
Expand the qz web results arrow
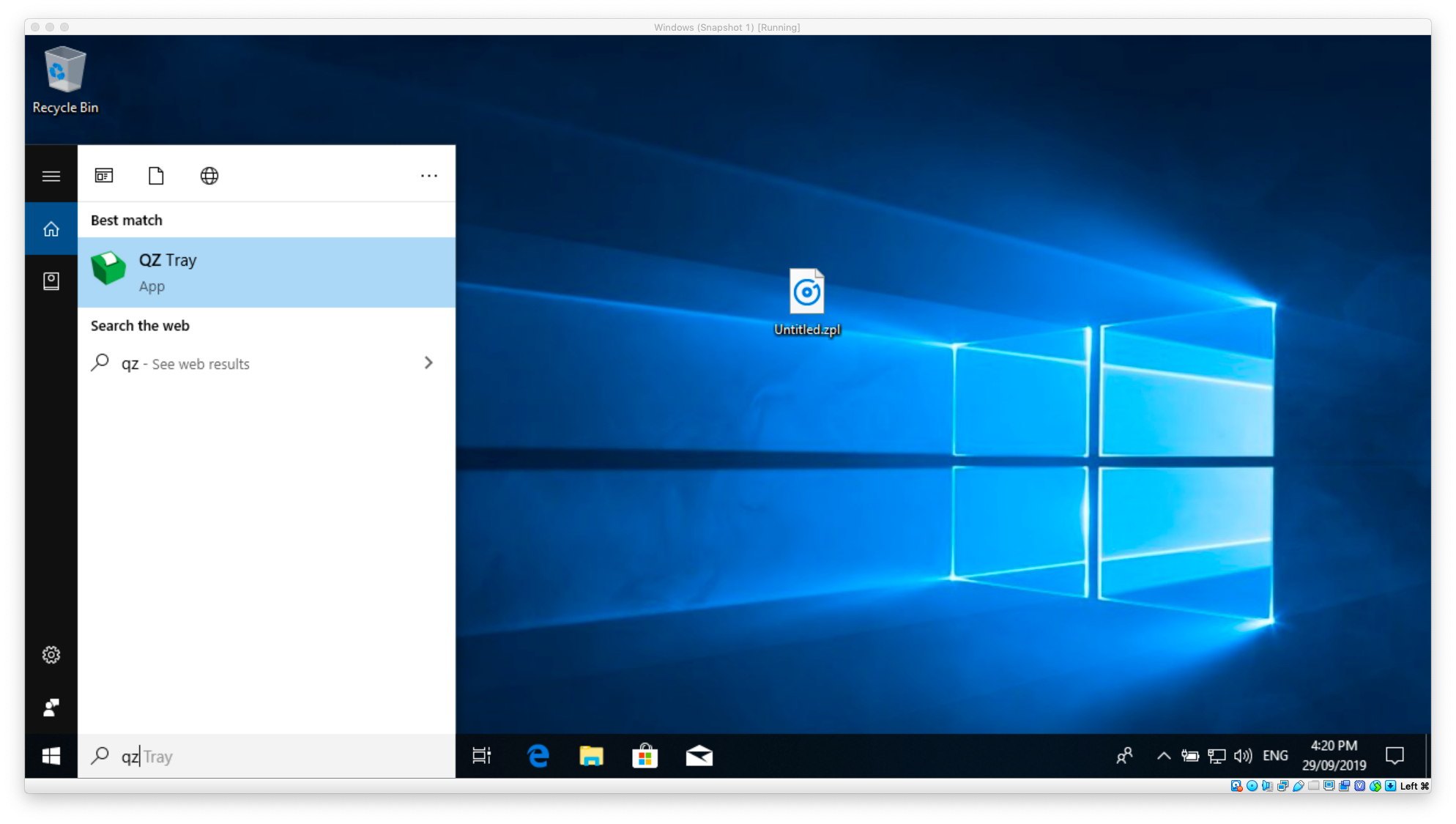coord(428,363)
